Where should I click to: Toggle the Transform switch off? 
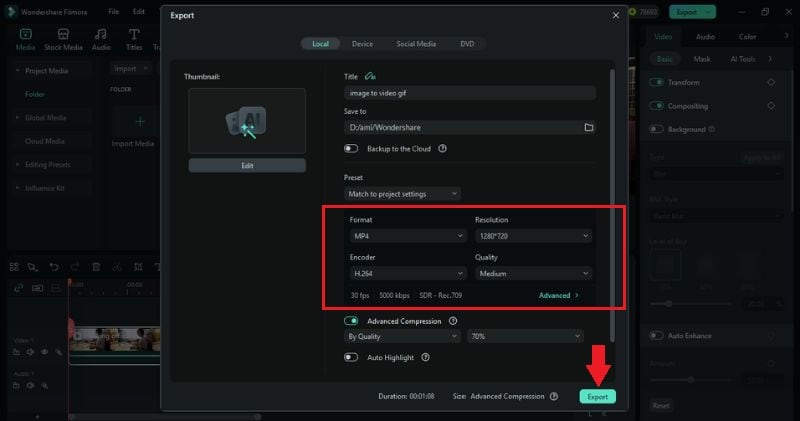point(656,82)
